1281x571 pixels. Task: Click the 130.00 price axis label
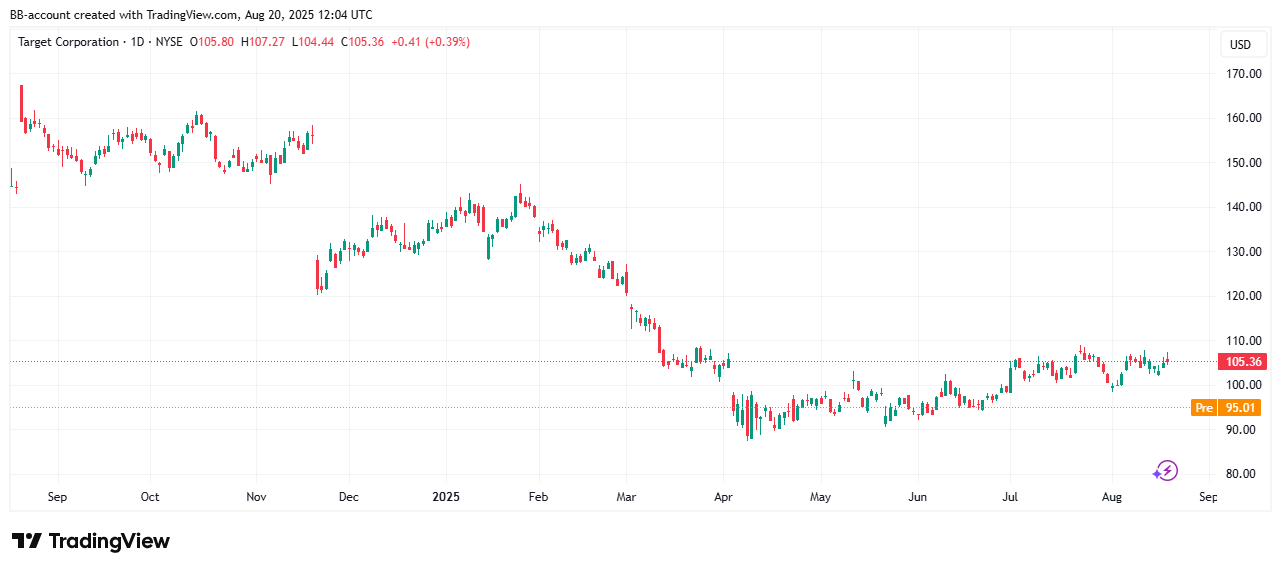pos(1243,252)
